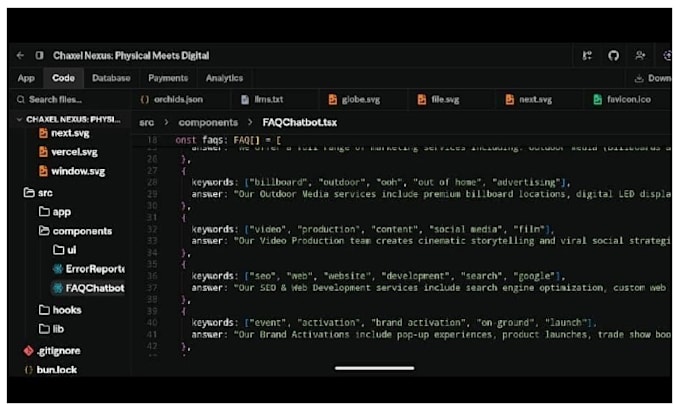
Task: Select the llms.txt file tab
Action: [268, 100]
